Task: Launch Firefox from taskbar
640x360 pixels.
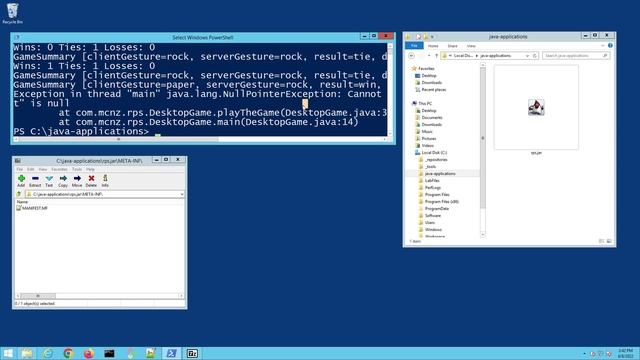Action: pos(89,353)
